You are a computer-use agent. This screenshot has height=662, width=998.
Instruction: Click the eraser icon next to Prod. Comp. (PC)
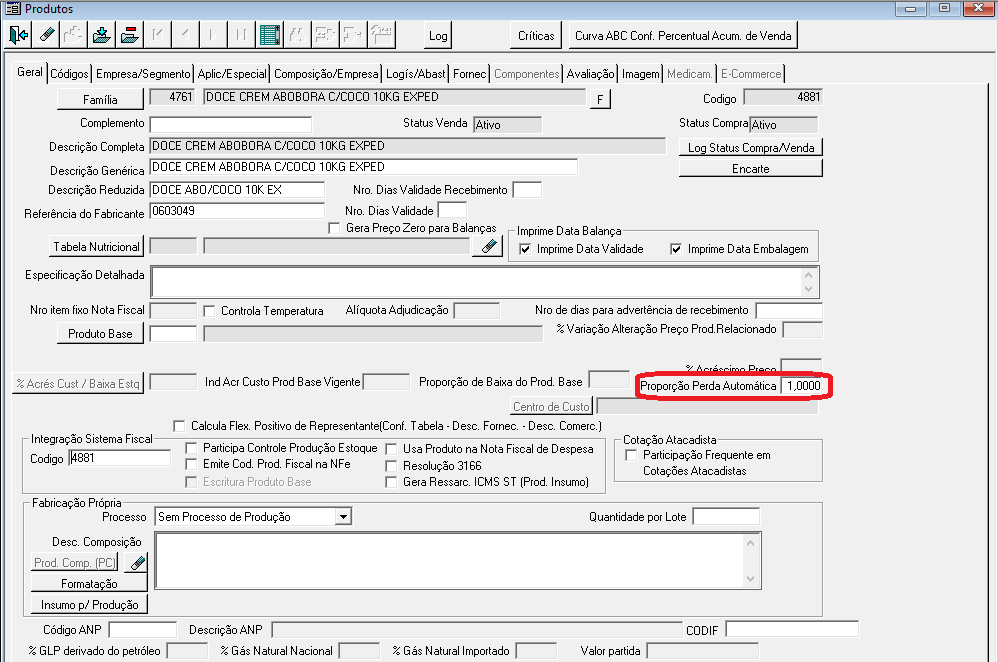(x=135, y=563)
